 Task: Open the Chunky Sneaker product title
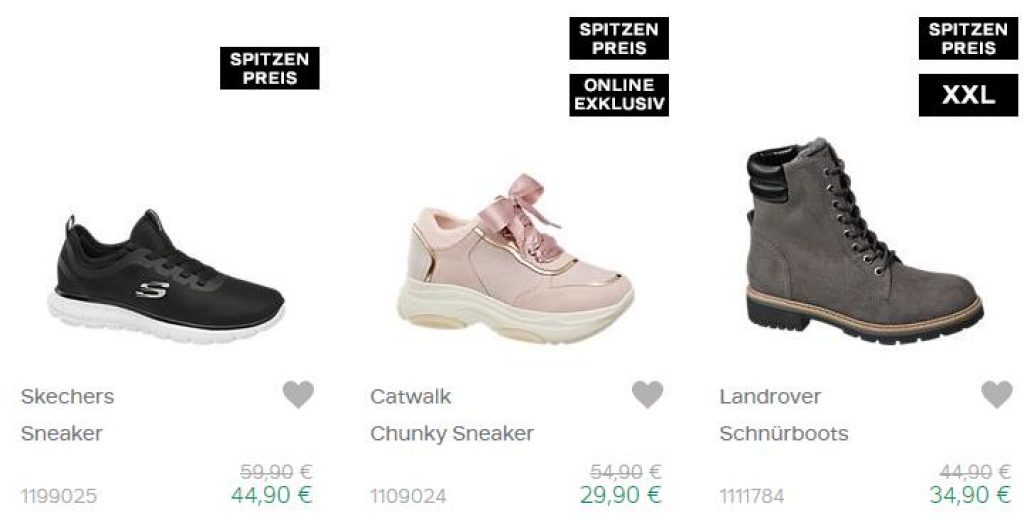(452, 434)
